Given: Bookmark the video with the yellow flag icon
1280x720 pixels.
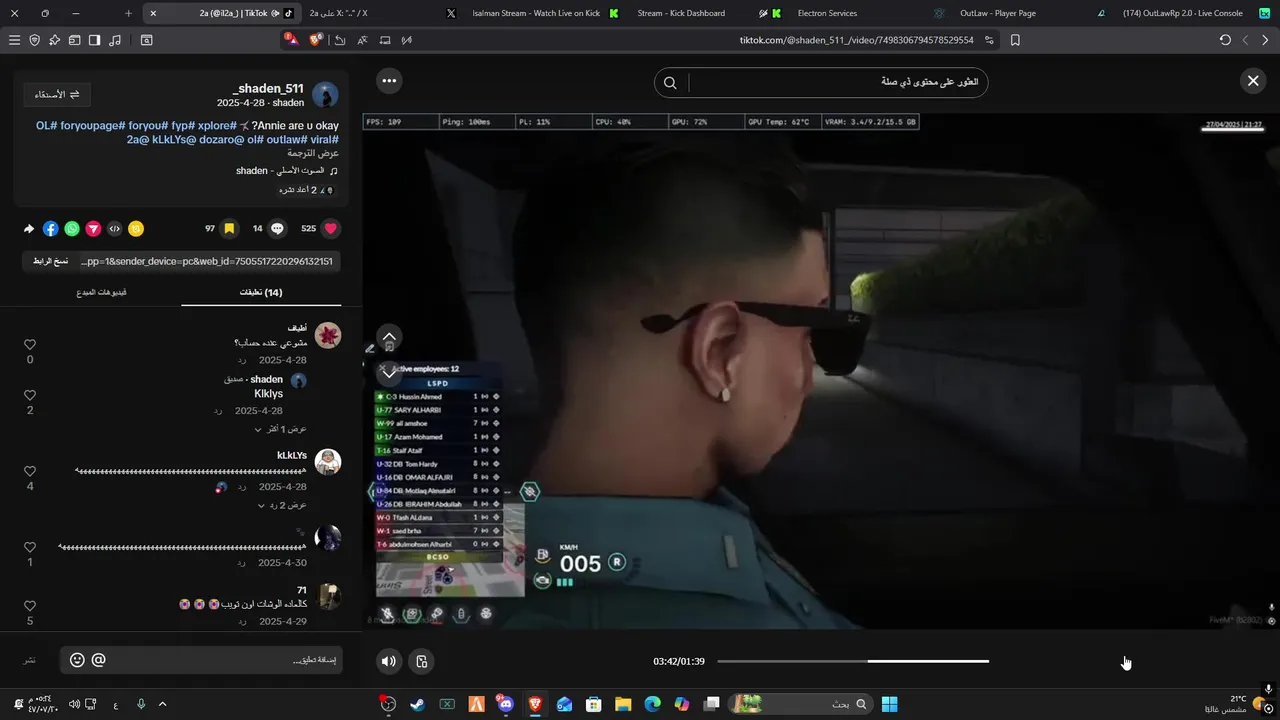Looking at the screenshot, I should [229, 228].
